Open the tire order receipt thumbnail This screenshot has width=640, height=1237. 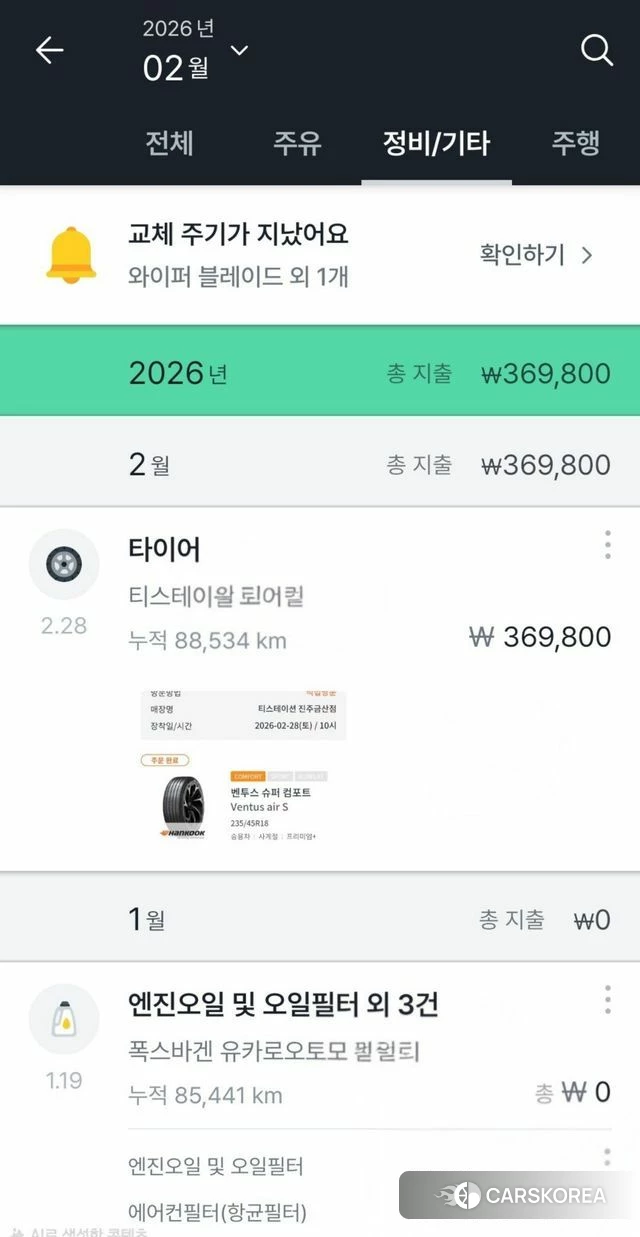point(243,765)
